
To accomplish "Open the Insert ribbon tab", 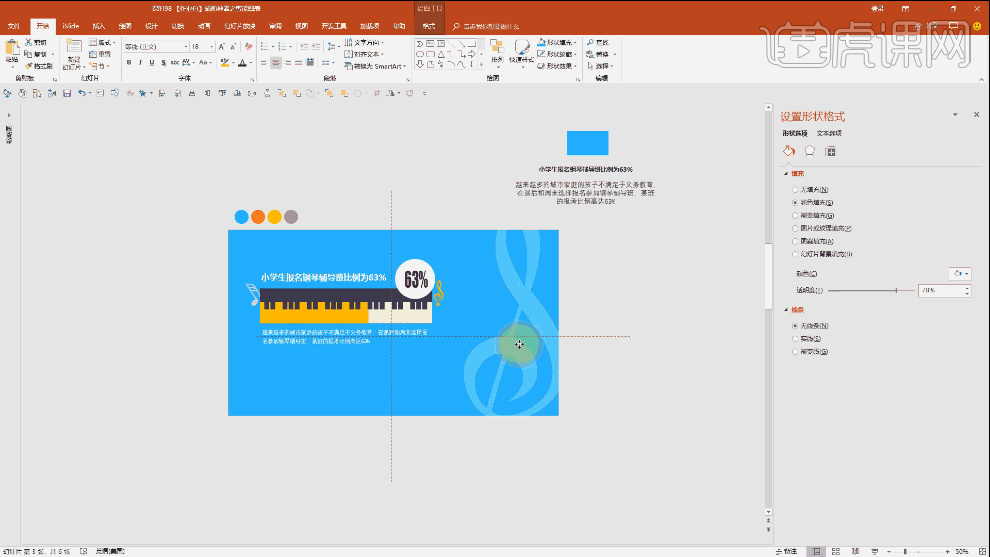I will 98,25.
